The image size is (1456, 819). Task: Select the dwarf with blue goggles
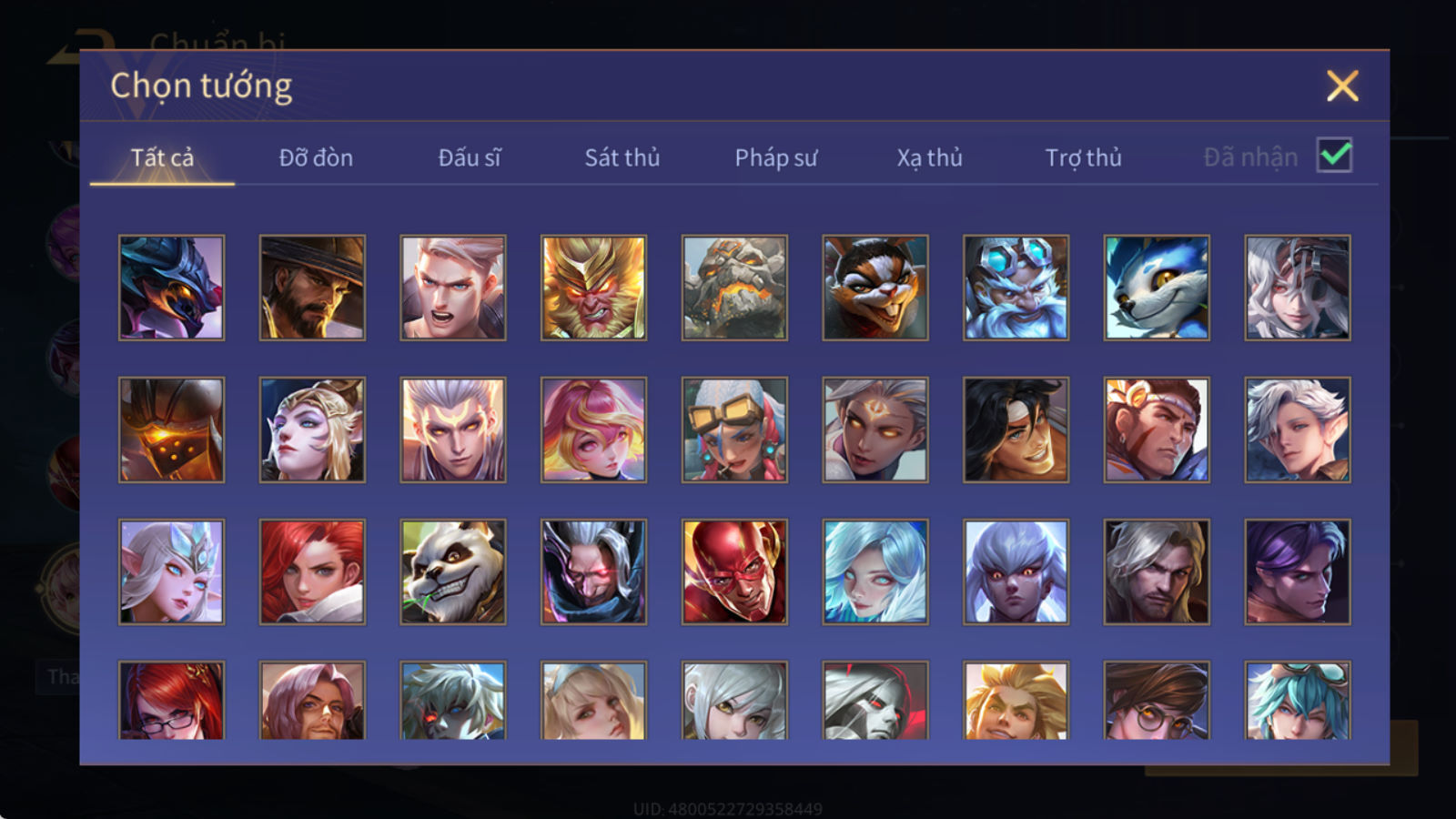[x=1016, y=288]
